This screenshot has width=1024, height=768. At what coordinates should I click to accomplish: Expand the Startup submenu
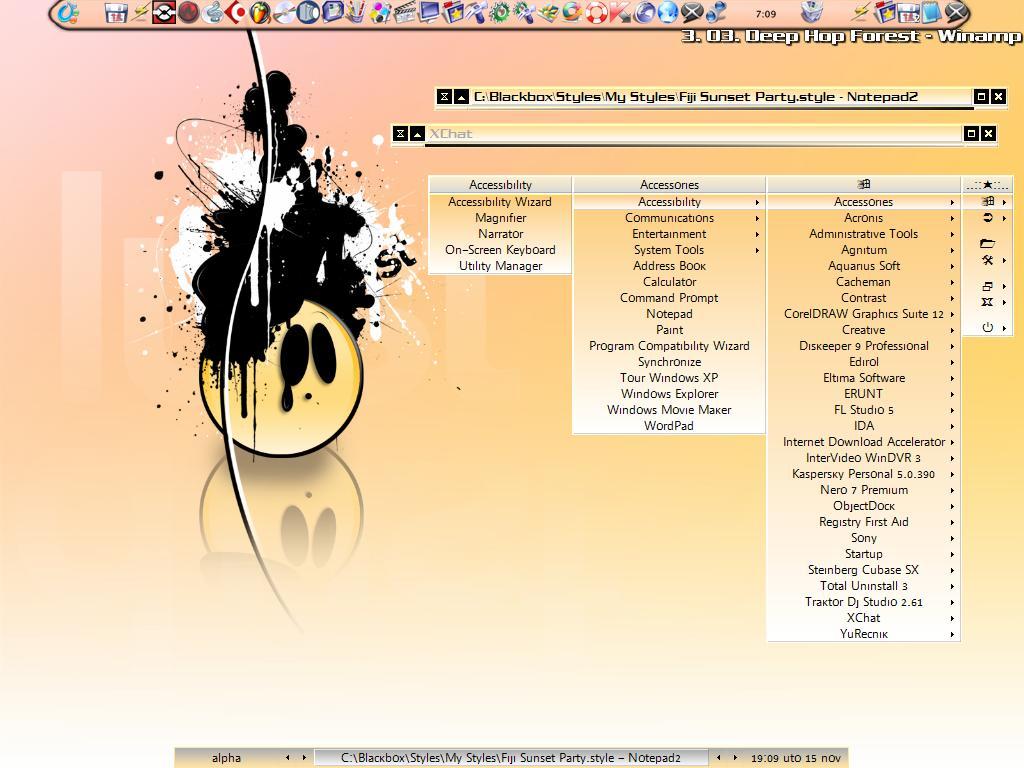[863, 554]
